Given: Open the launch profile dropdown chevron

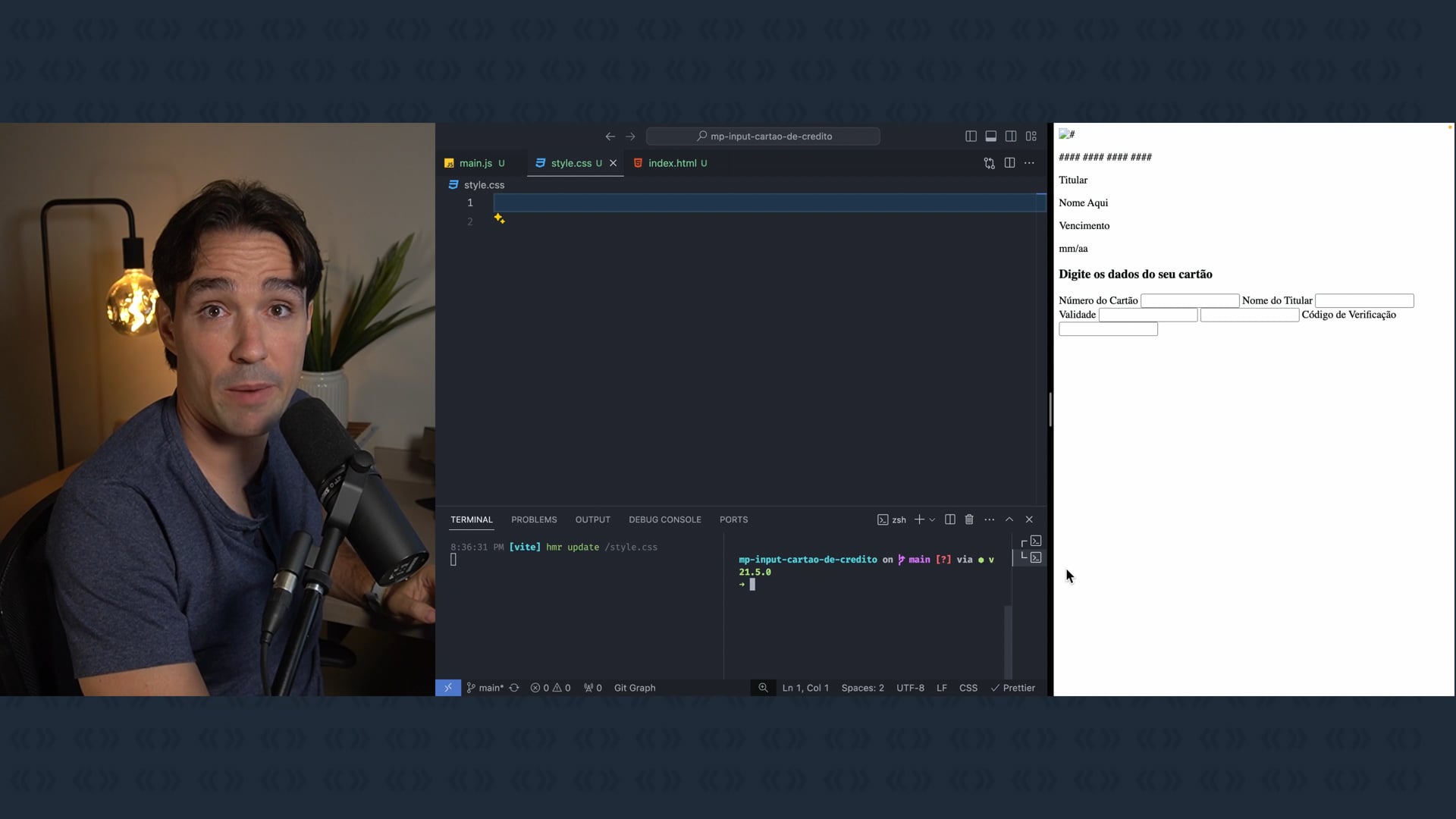Looking at the screenshot, I should pos(932,519).
